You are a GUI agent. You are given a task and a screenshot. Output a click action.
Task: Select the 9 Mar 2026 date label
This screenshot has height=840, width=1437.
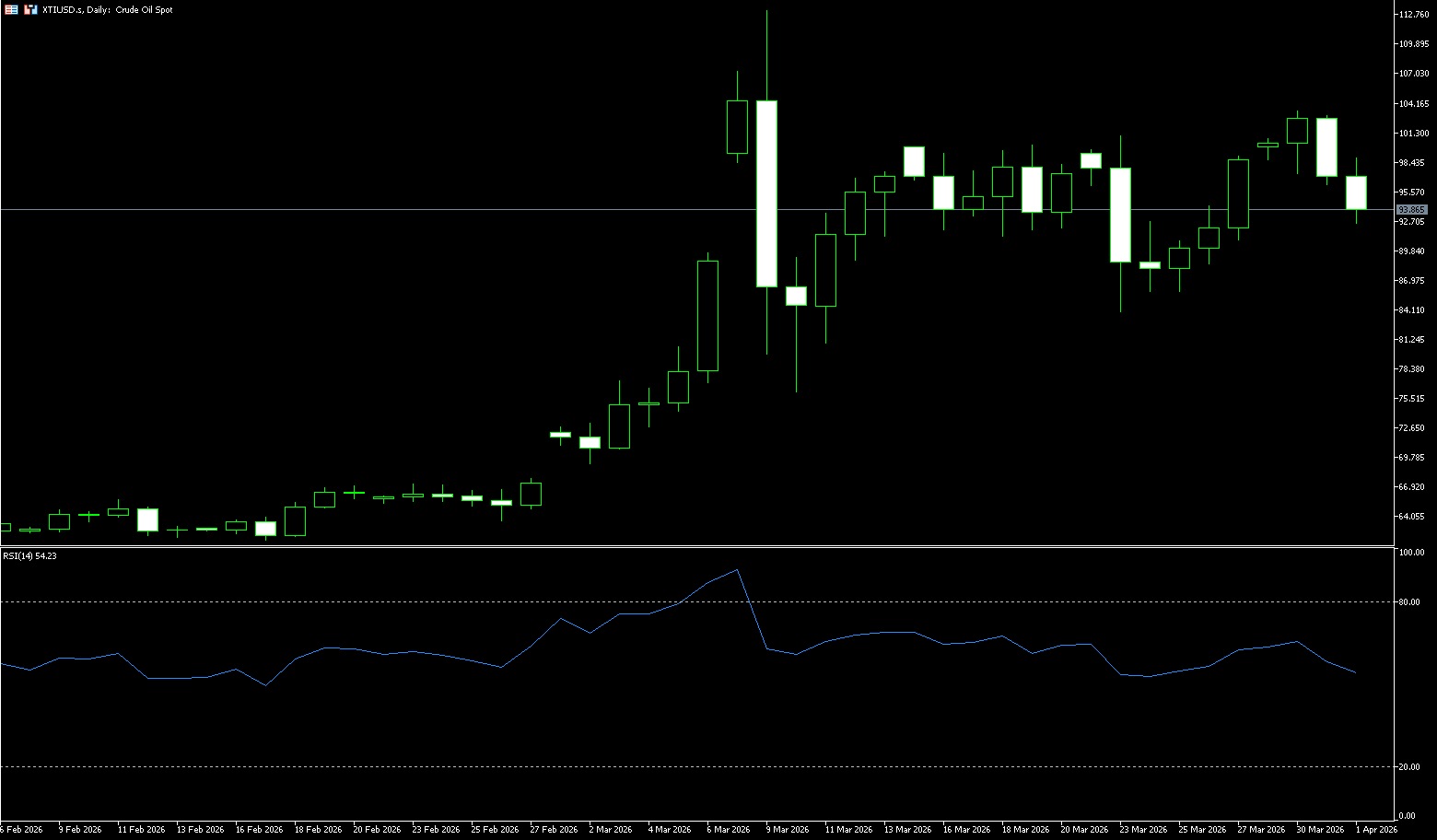788,830
